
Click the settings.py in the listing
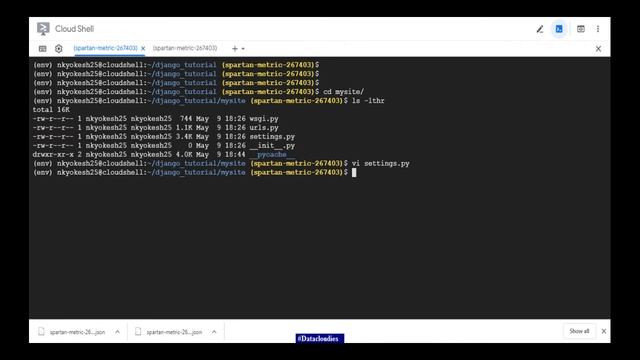(x=272, y=137)
